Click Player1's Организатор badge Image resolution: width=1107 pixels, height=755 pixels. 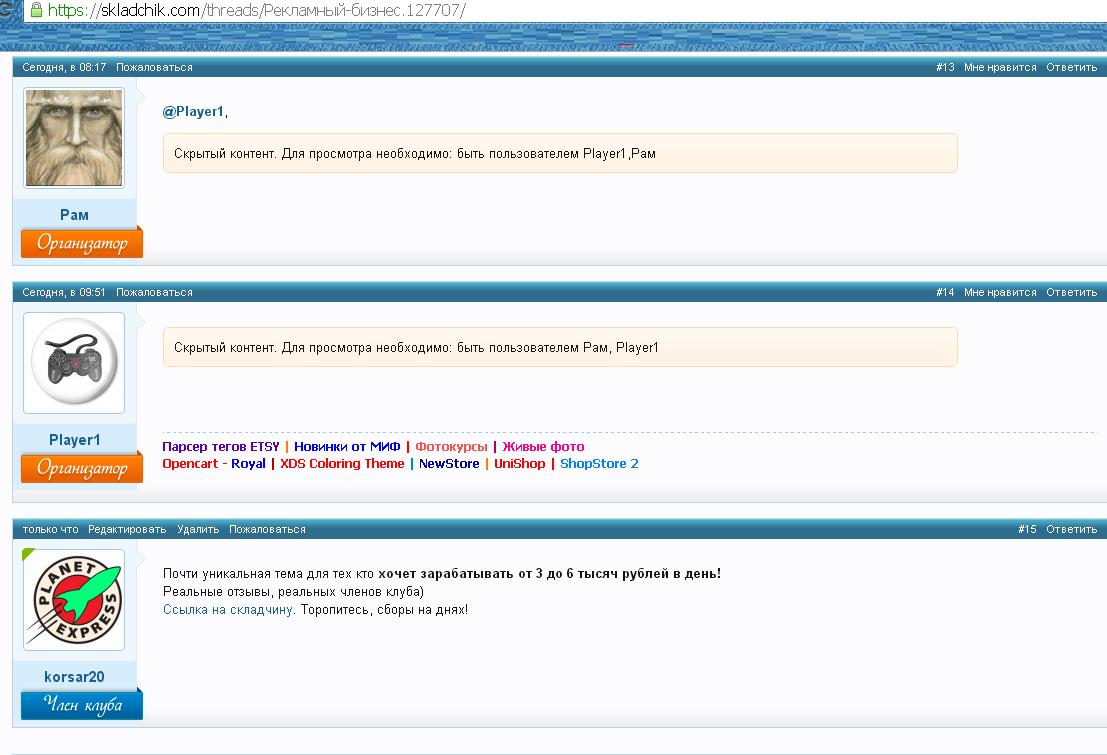pyautogui.click(x=82, y=468)
